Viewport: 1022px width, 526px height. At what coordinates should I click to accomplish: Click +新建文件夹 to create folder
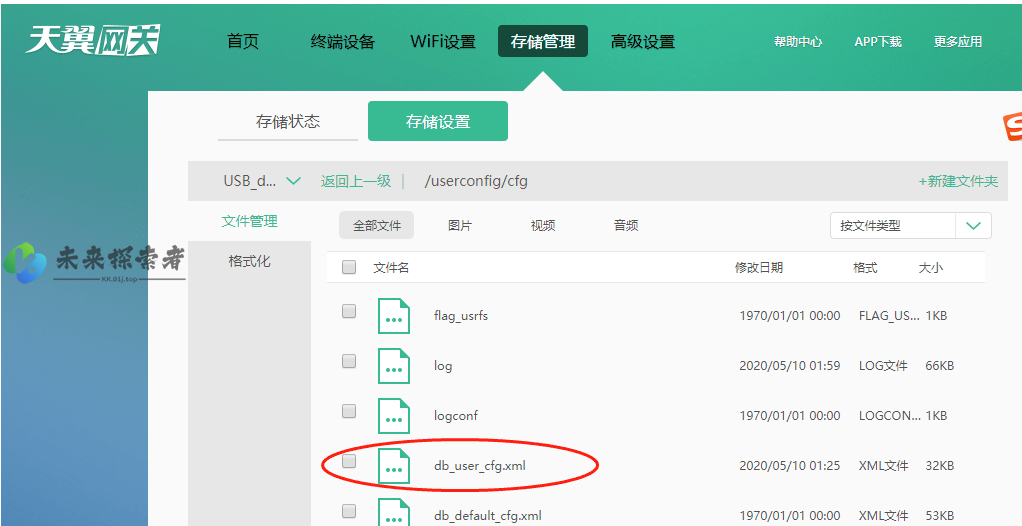pyautogui.click(x=958, y=181)
